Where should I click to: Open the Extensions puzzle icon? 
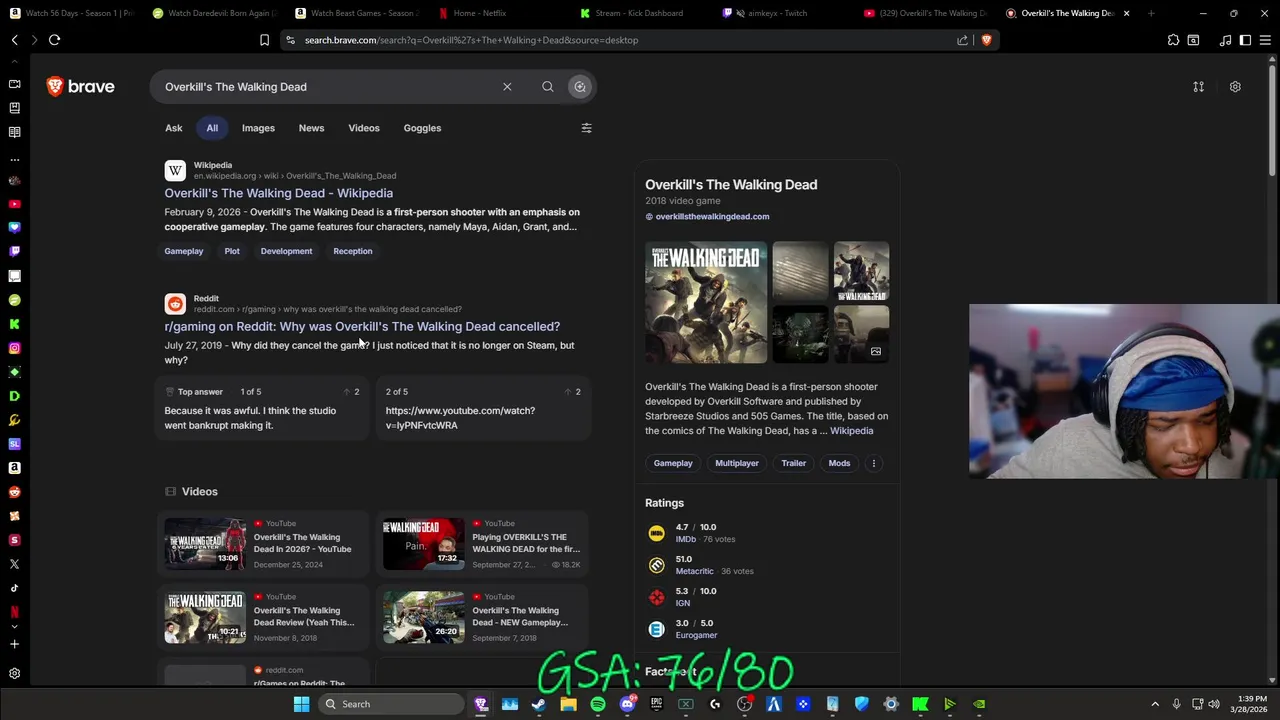[x=1173, y=40]
